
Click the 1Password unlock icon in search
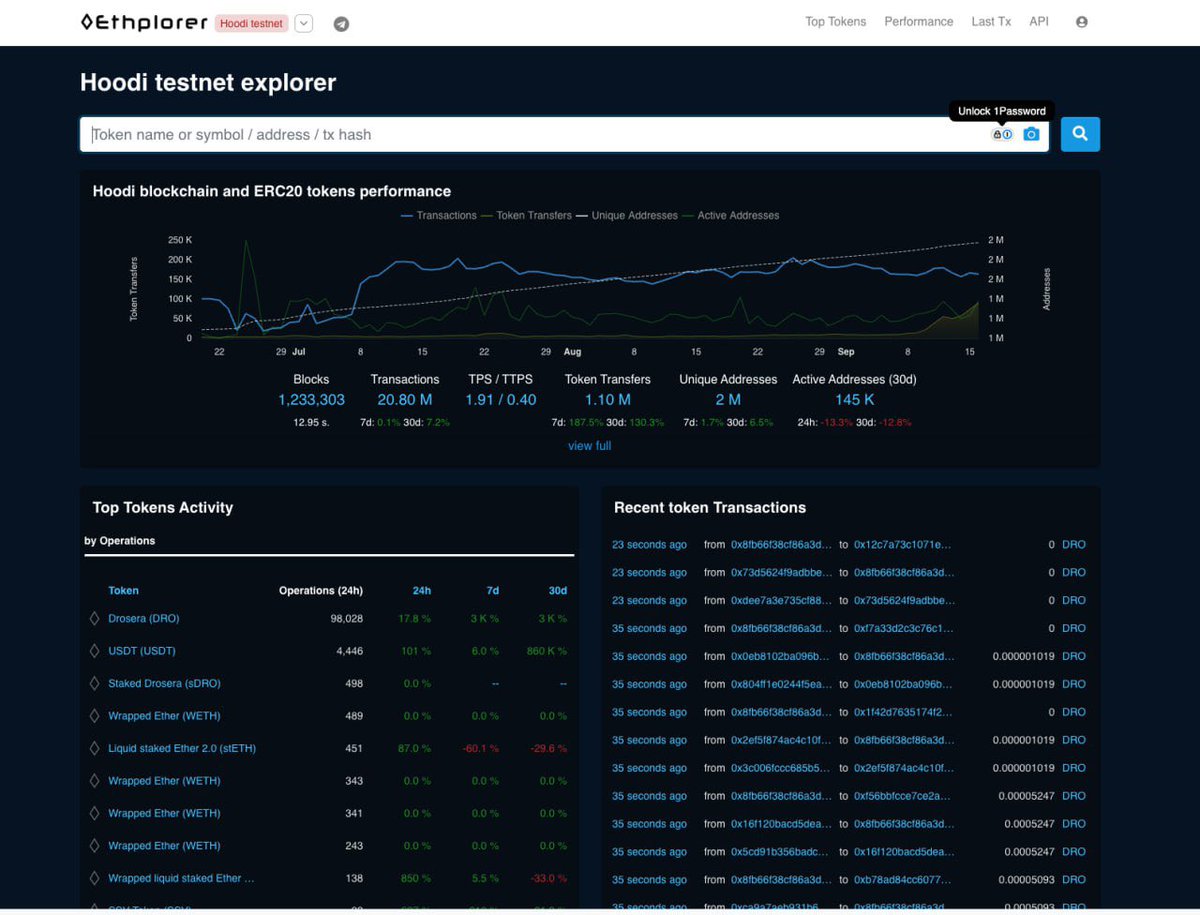[1002, 134]
